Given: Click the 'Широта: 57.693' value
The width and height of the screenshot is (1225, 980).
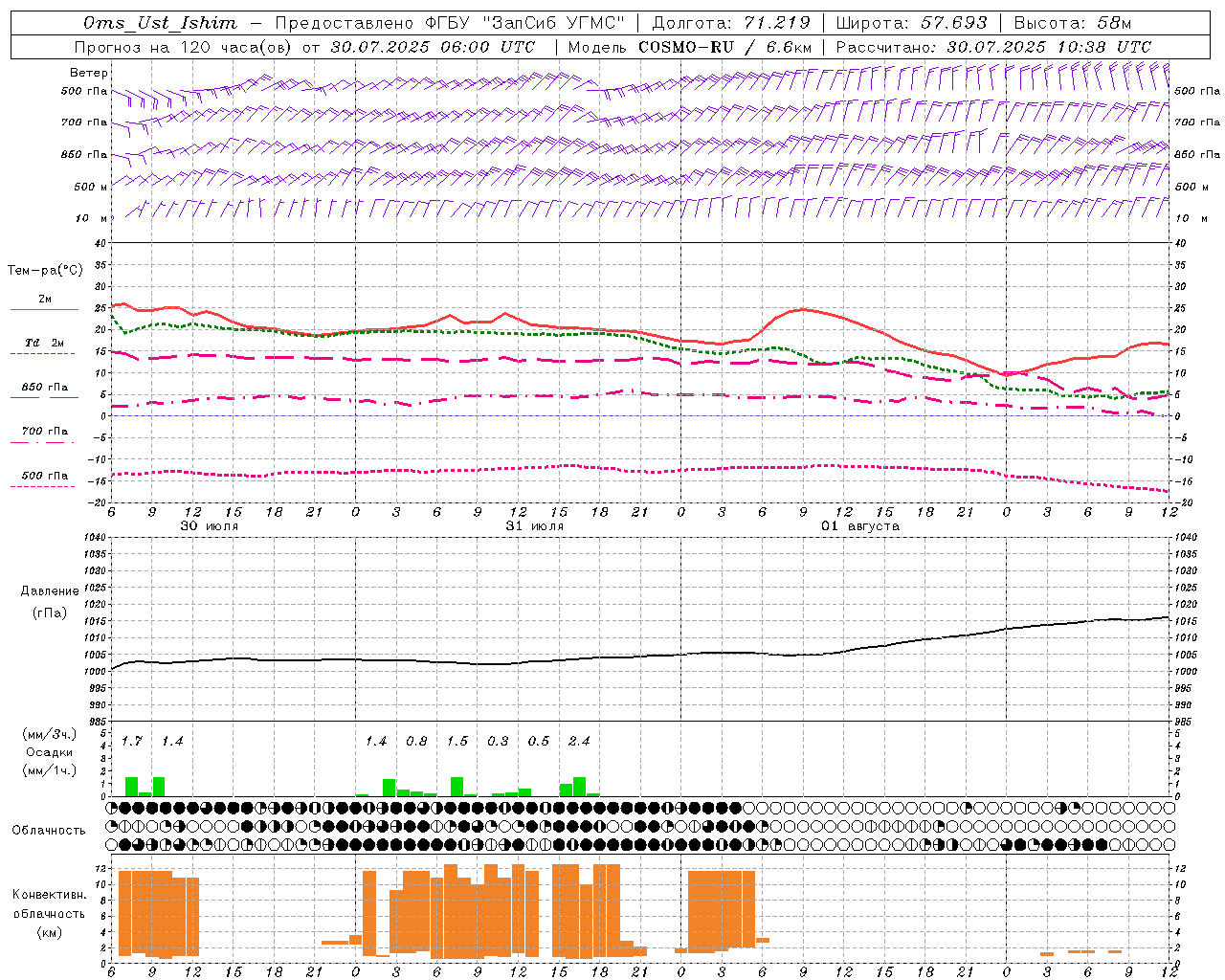Looking at the screenshot, I should point(912,23).
